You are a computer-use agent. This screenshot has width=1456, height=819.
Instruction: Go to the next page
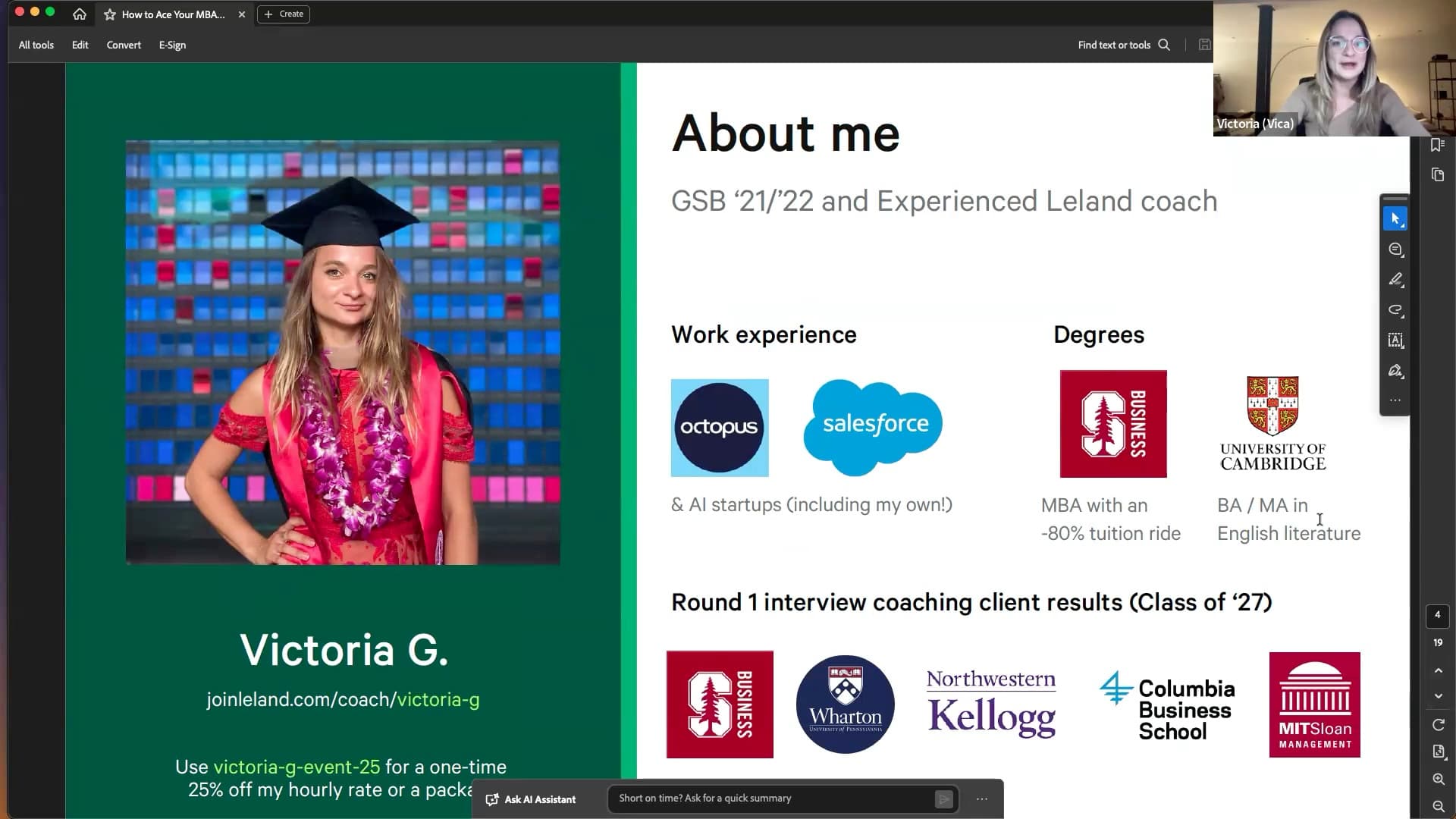point(1438,696)
